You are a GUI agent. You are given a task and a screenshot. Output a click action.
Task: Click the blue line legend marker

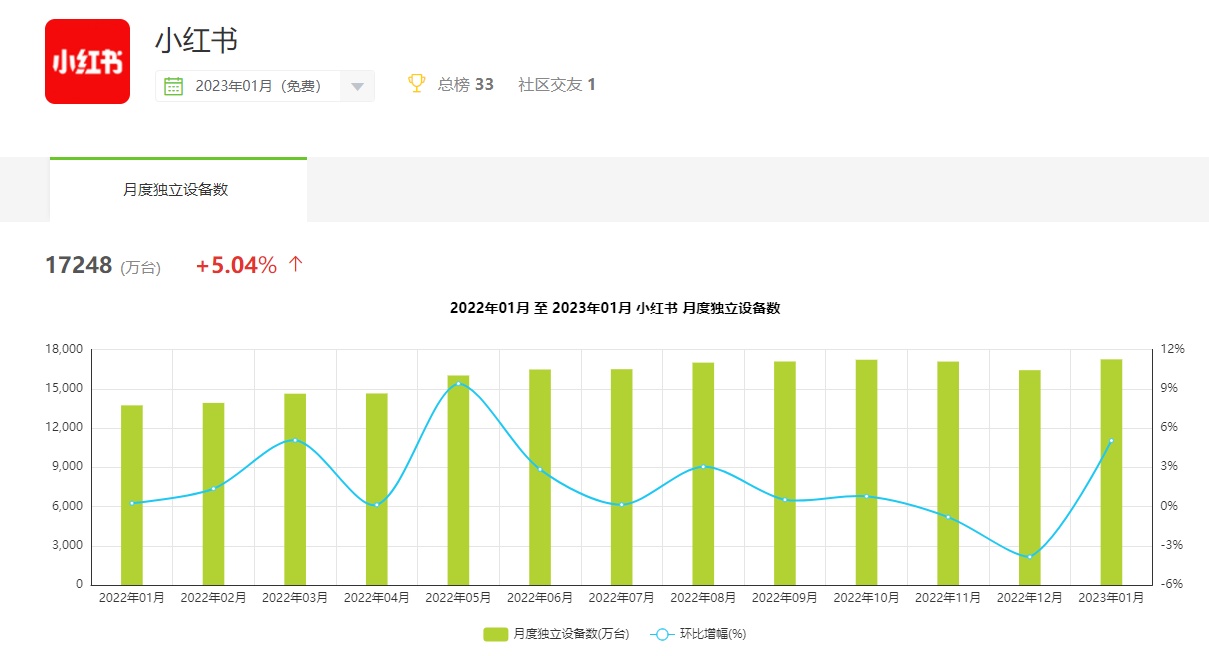coord(662,634)
